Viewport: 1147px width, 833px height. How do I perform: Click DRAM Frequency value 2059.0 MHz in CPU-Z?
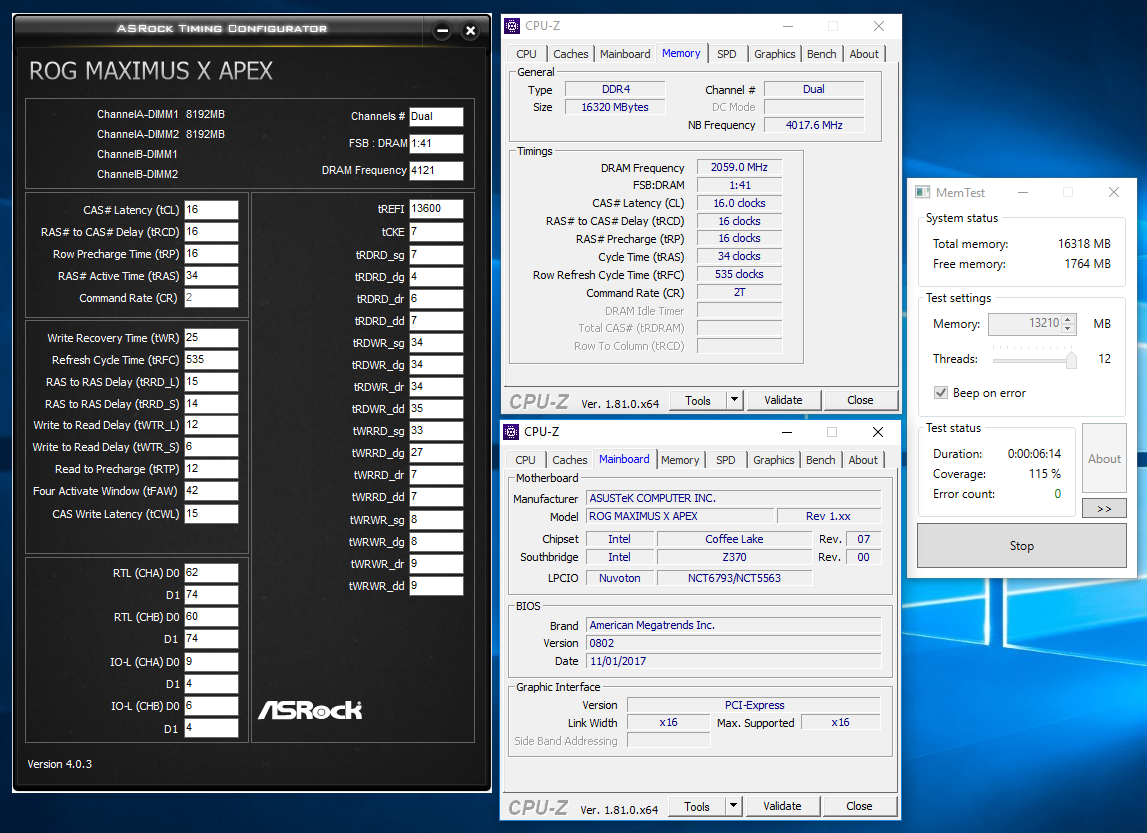[x=740, y=167]
